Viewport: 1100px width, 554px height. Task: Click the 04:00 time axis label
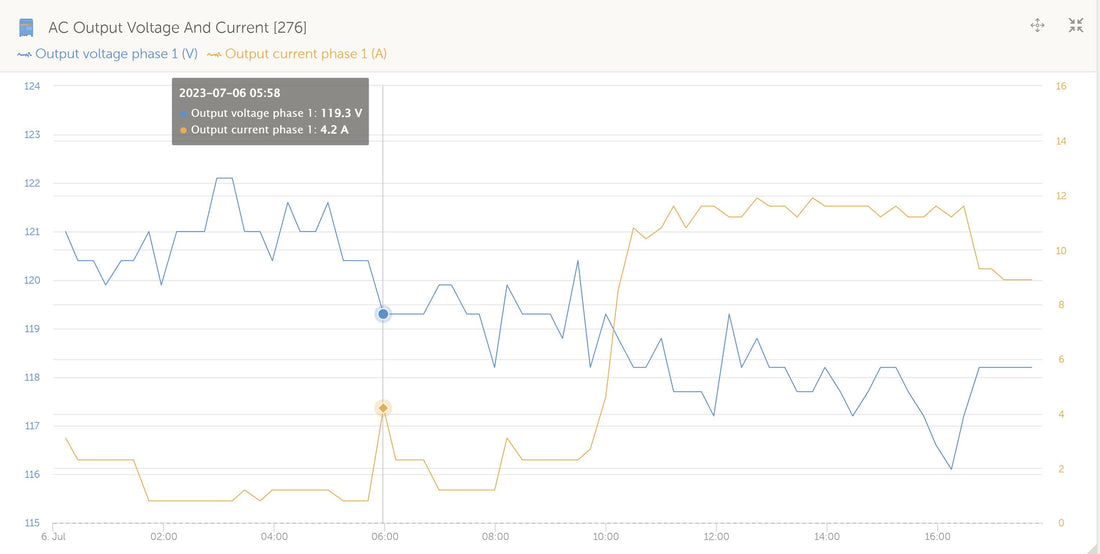[x=274, y=536]
